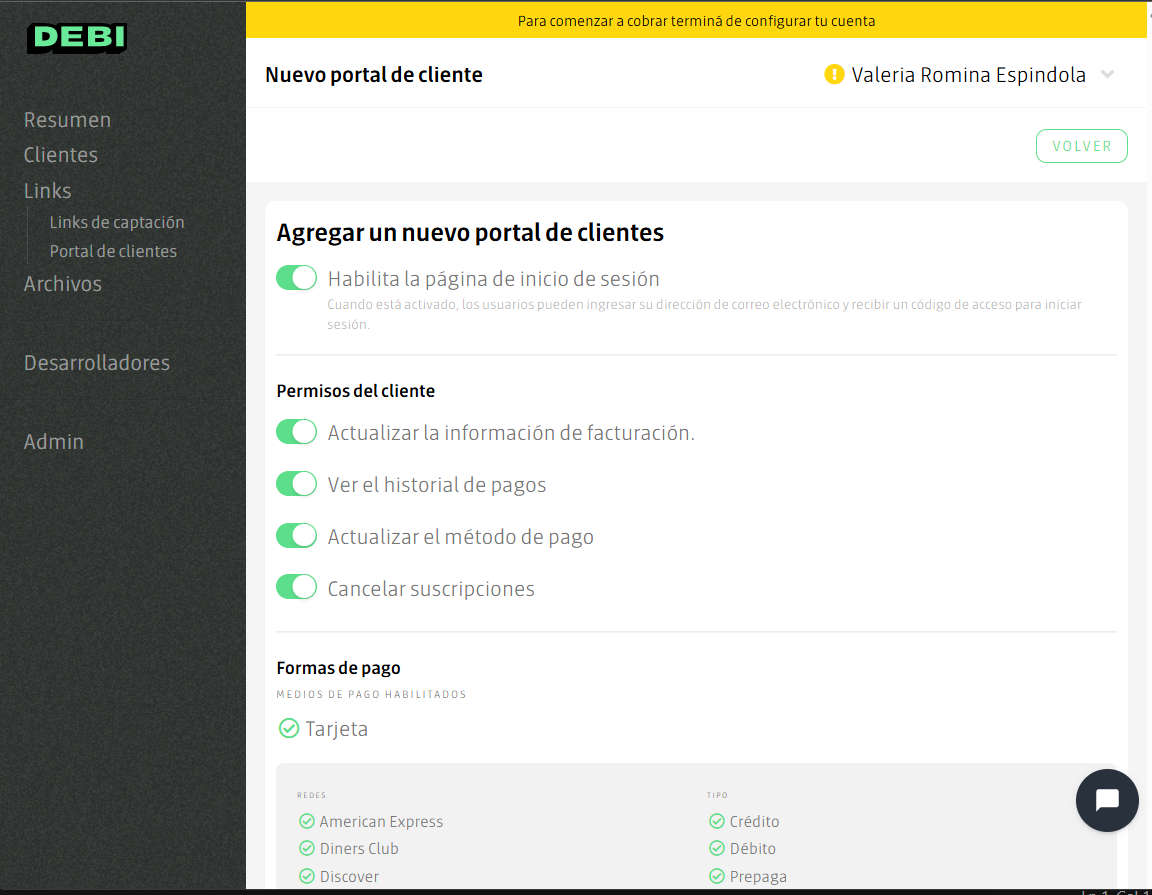Toggle Actualizar el método de pago
The image size is (1152, 895).
click(x=296, y=535)
